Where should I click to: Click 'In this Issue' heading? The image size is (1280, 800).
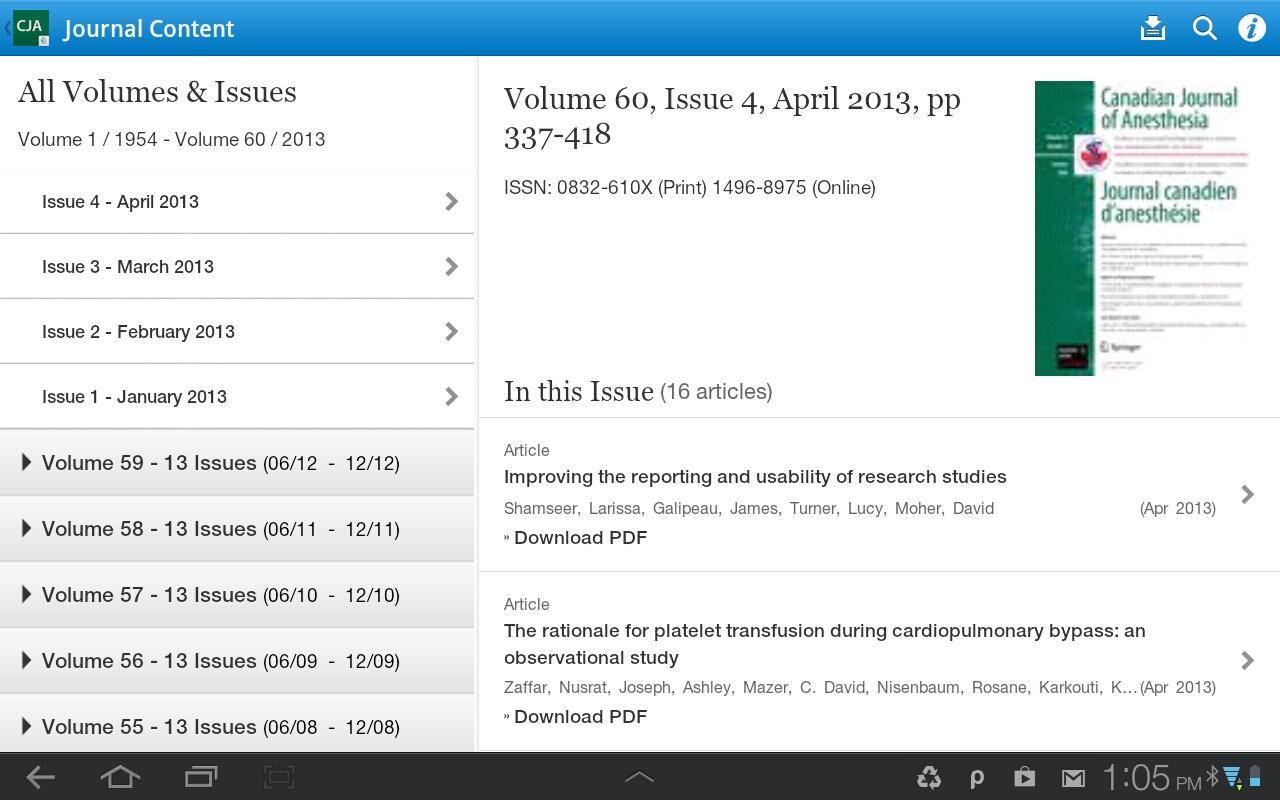coord(579,391)
